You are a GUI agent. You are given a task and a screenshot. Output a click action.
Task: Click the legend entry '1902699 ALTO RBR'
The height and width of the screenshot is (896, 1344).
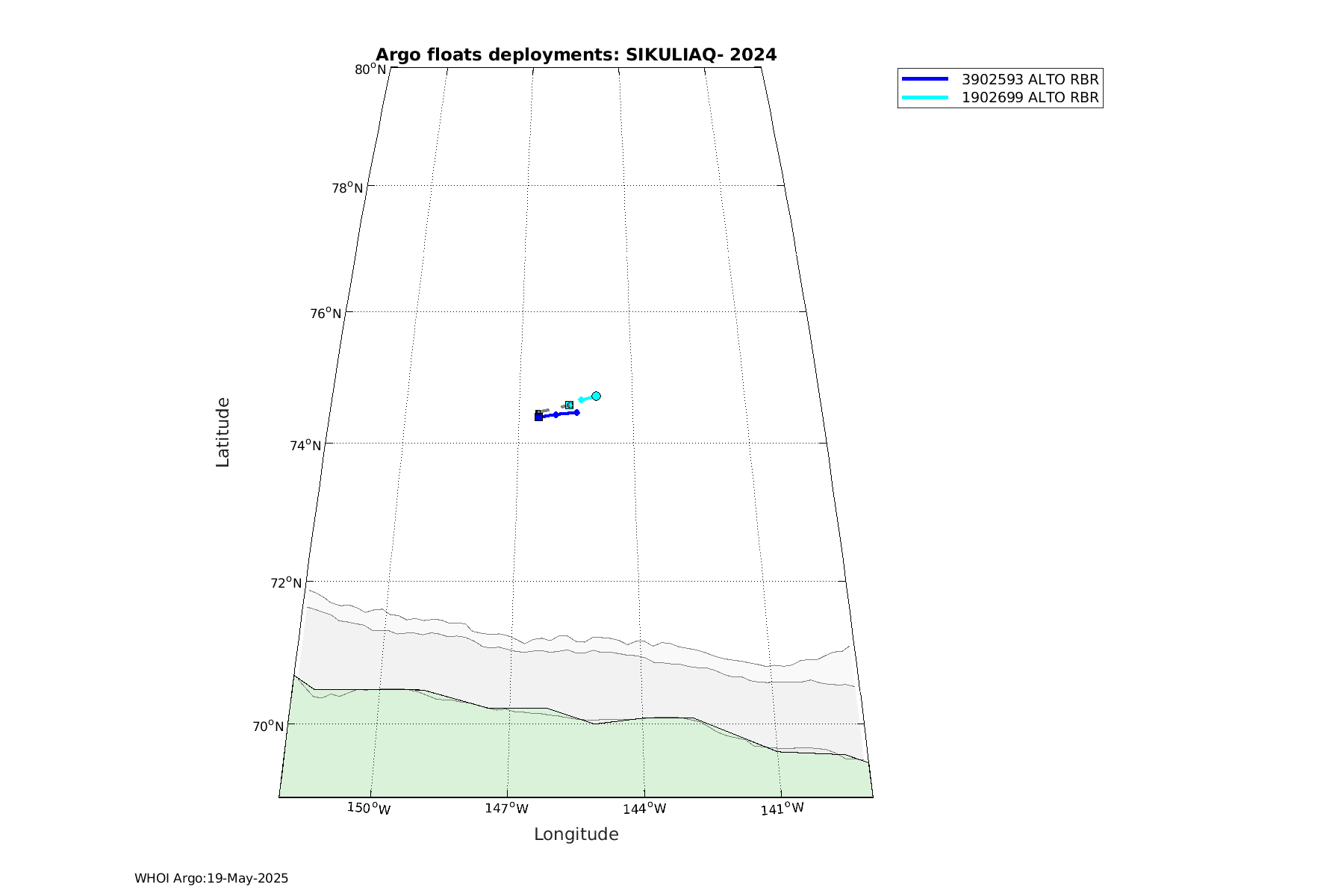click(x=1030, y=97)
